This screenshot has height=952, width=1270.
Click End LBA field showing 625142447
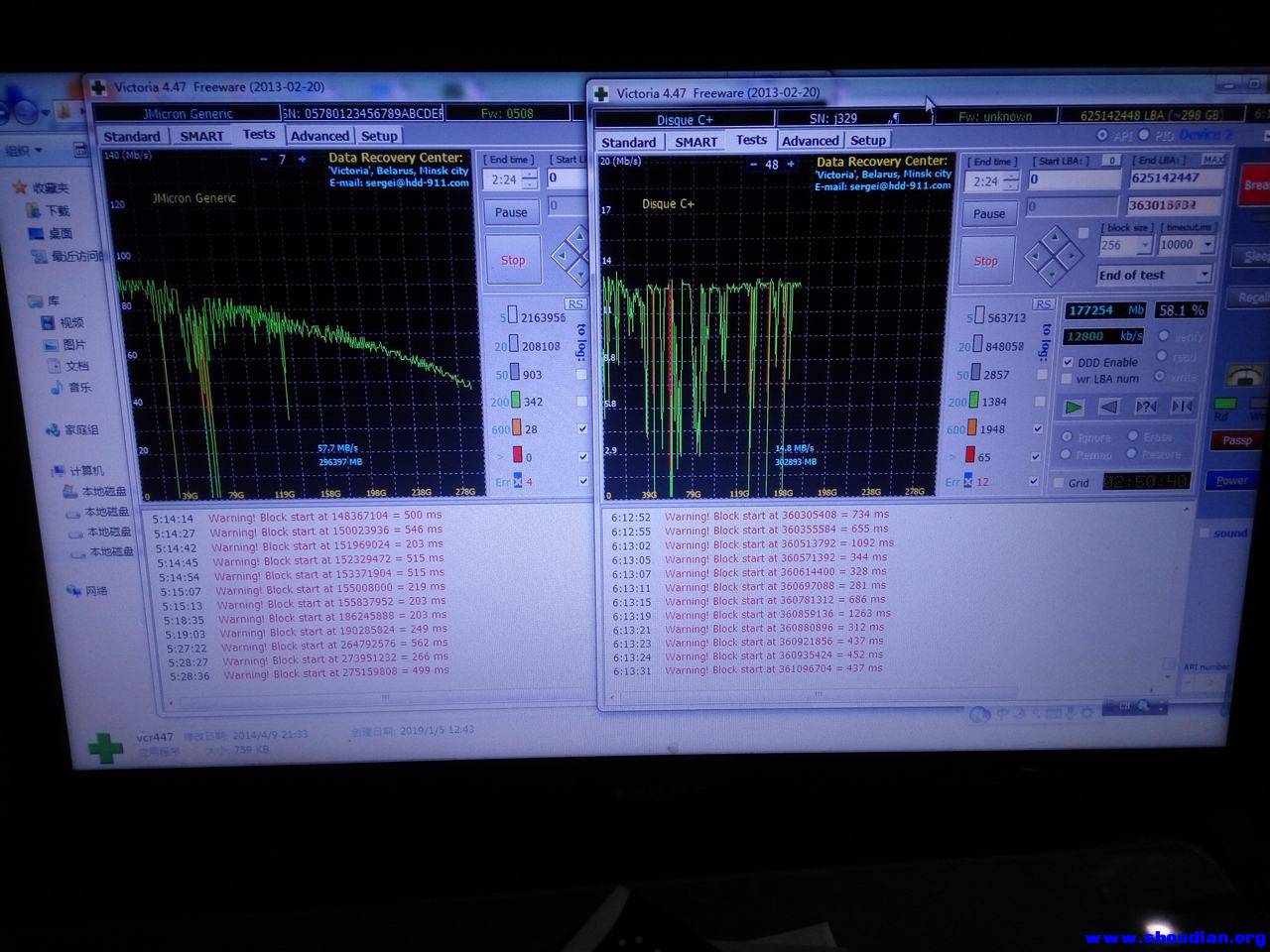tap(1177, 178)
